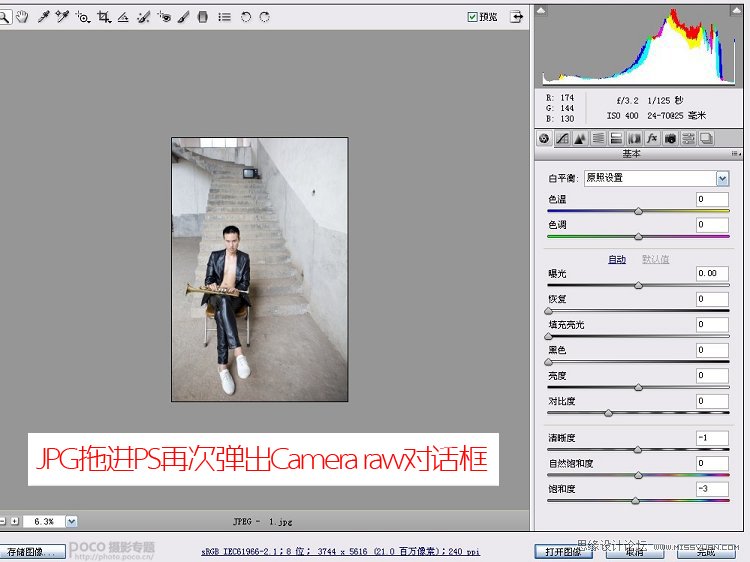
Task: Click the 色调 value field
Action: point(712,225)
